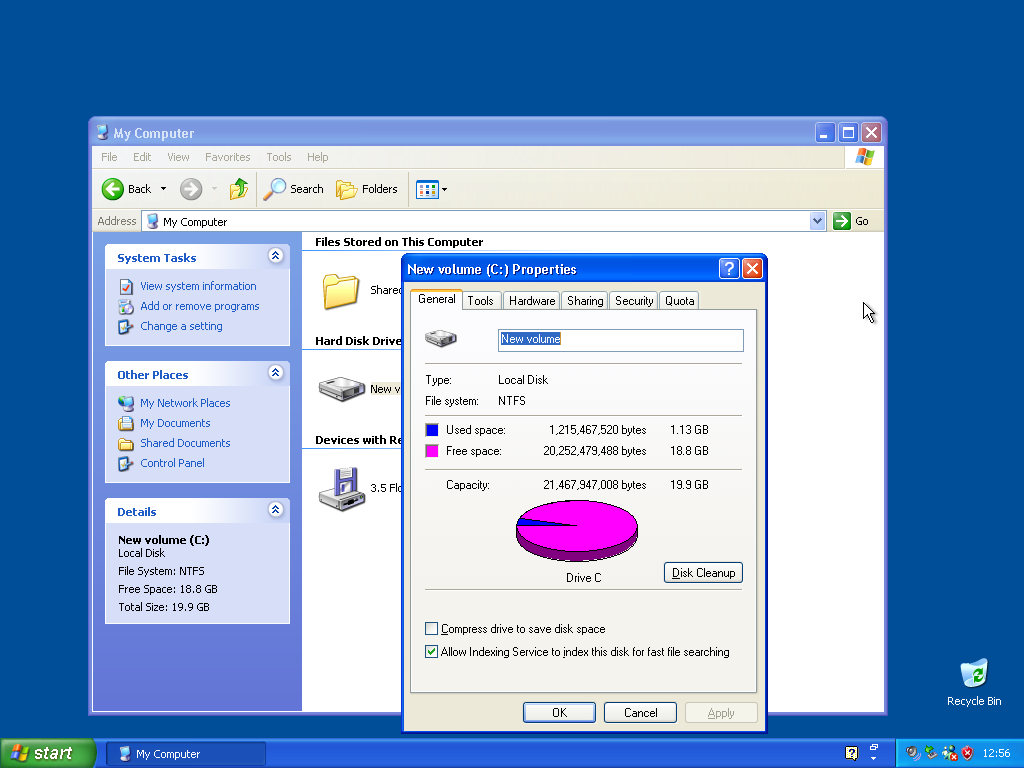Select the New volume hard disk icon
1024x768 pixels.
[x=342, y=389]
